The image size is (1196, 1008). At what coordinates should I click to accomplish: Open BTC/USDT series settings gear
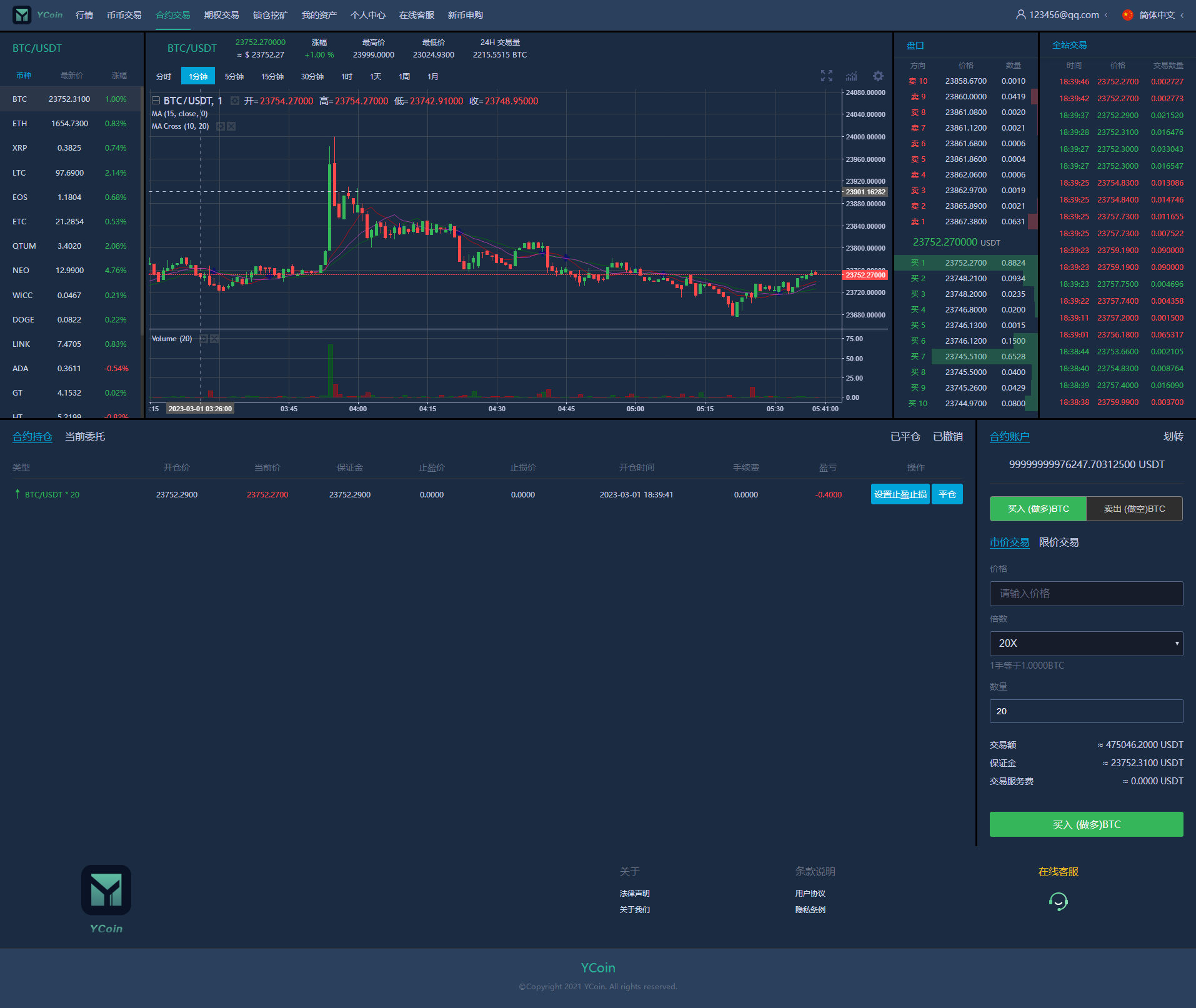pyautogui.click(x=235, y=101)
